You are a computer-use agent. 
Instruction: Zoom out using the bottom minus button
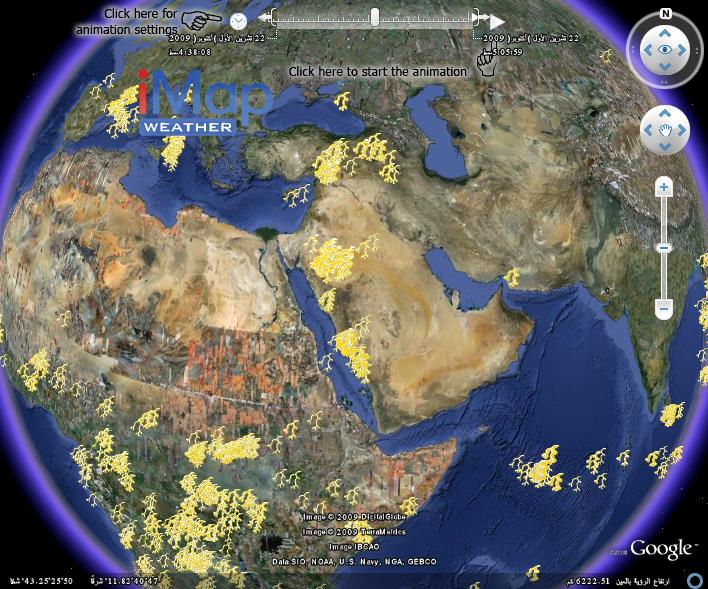[x=664, y=309]
